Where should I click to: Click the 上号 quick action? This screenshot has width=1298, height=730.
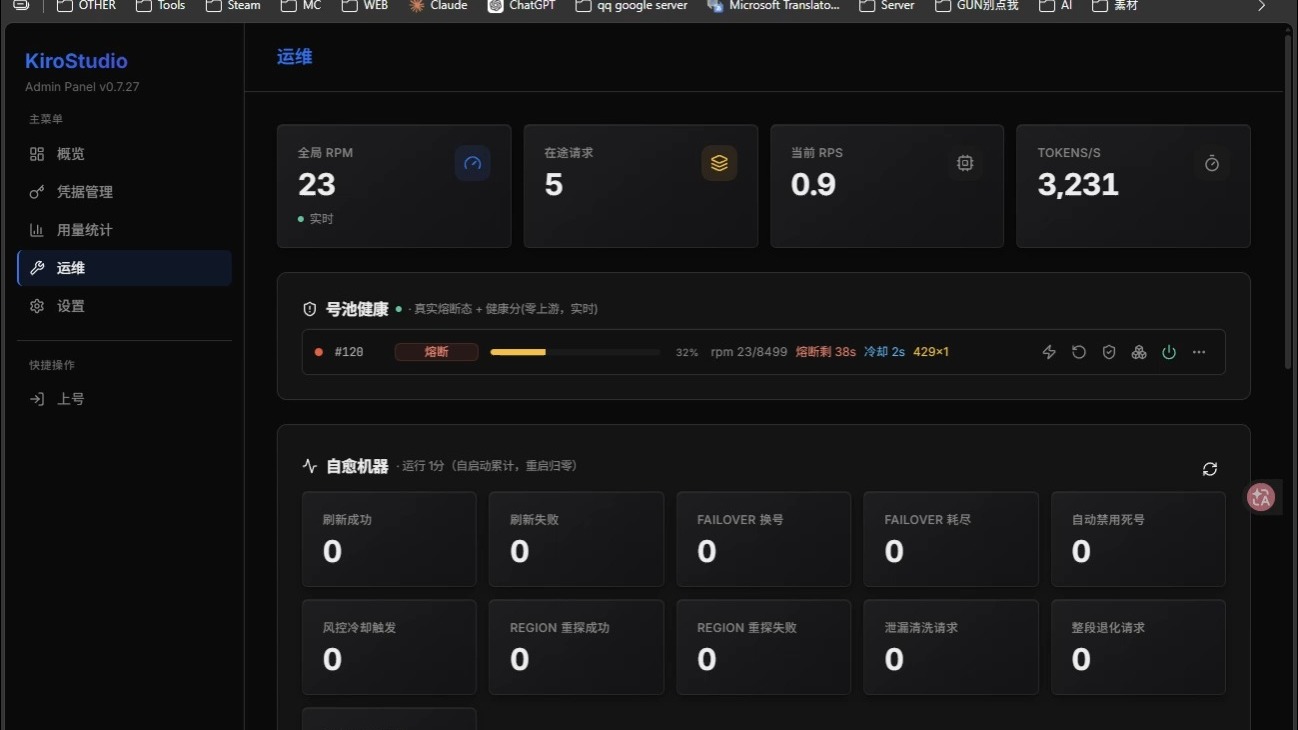point(124,399)
